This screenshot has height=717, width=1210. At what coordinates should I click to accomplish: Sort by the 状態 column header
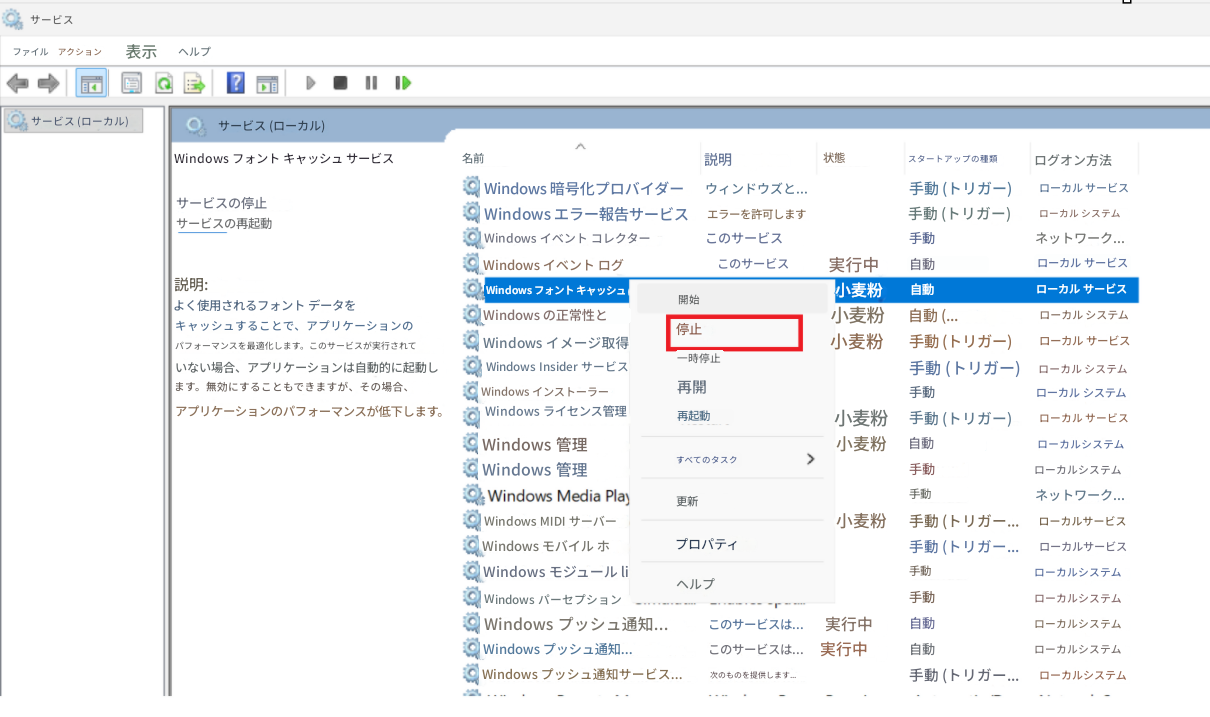(x=834, y=158)
